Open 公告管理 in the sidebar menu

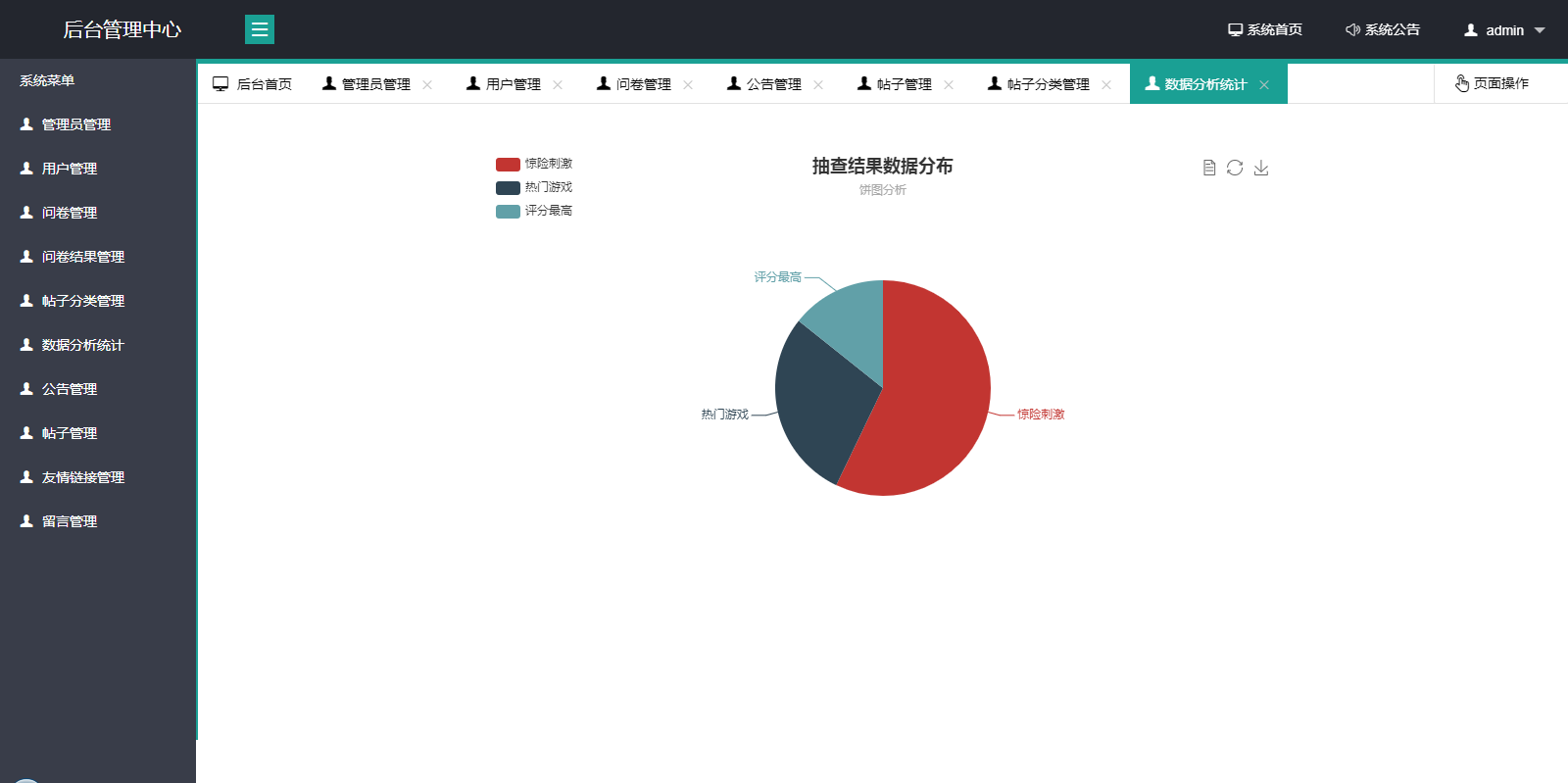[98, 389]
